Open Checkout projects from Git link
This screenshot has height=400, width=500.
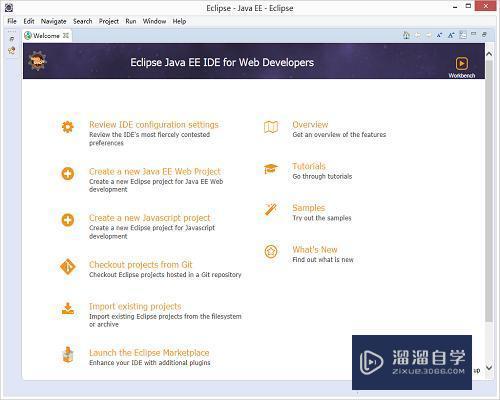pyautogui.click(x=141, y=265)
